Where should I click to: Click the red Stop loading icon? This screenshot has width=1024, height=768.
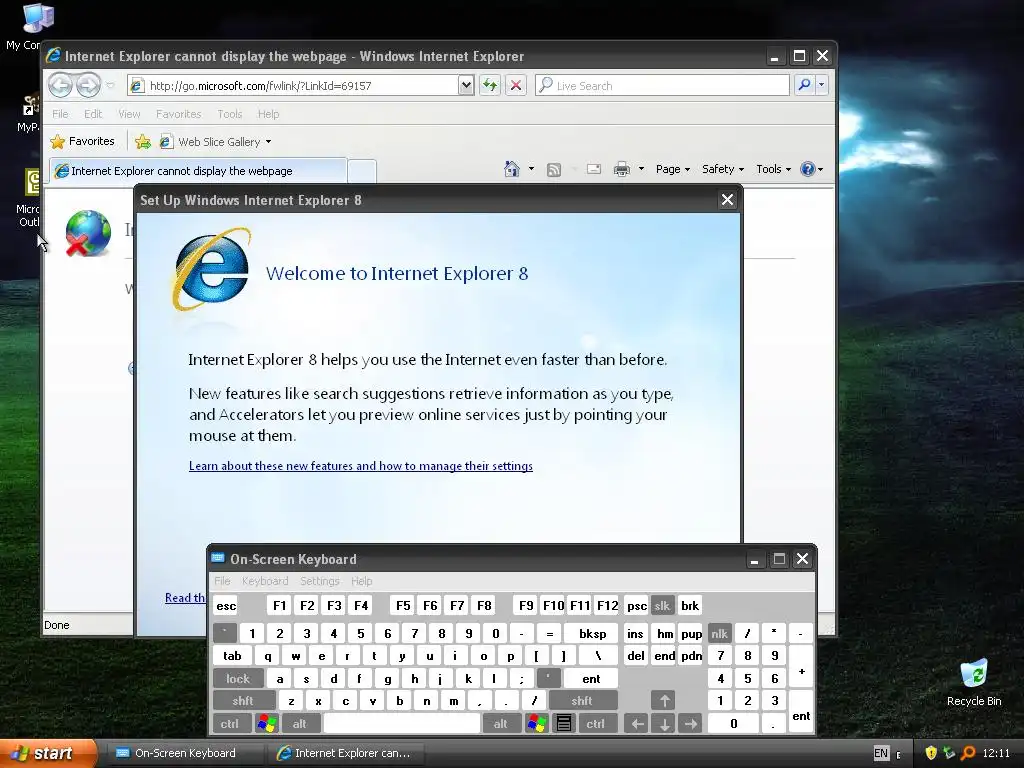pos(516,85)
